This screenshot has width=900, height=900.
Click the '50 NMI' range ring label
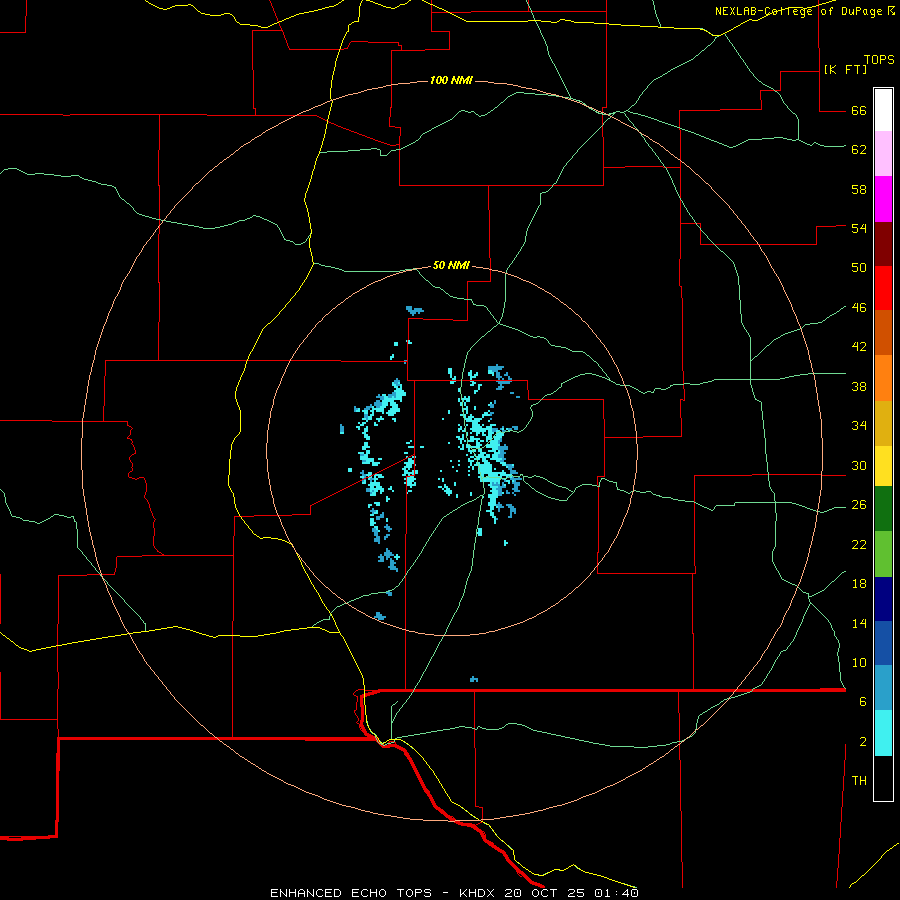(x=451, y=265)
